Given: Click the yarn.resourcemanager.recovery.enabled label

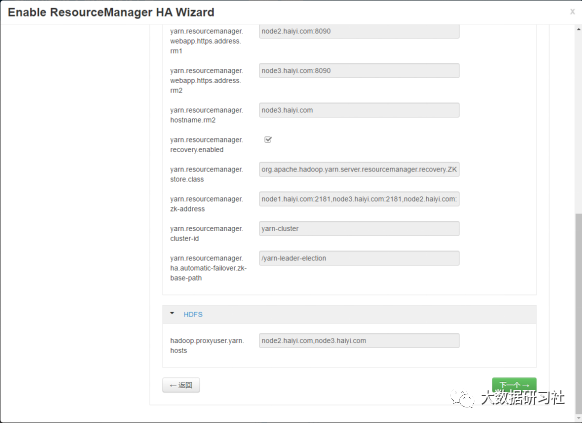Looking at the screenshot, I should [206, 145].
